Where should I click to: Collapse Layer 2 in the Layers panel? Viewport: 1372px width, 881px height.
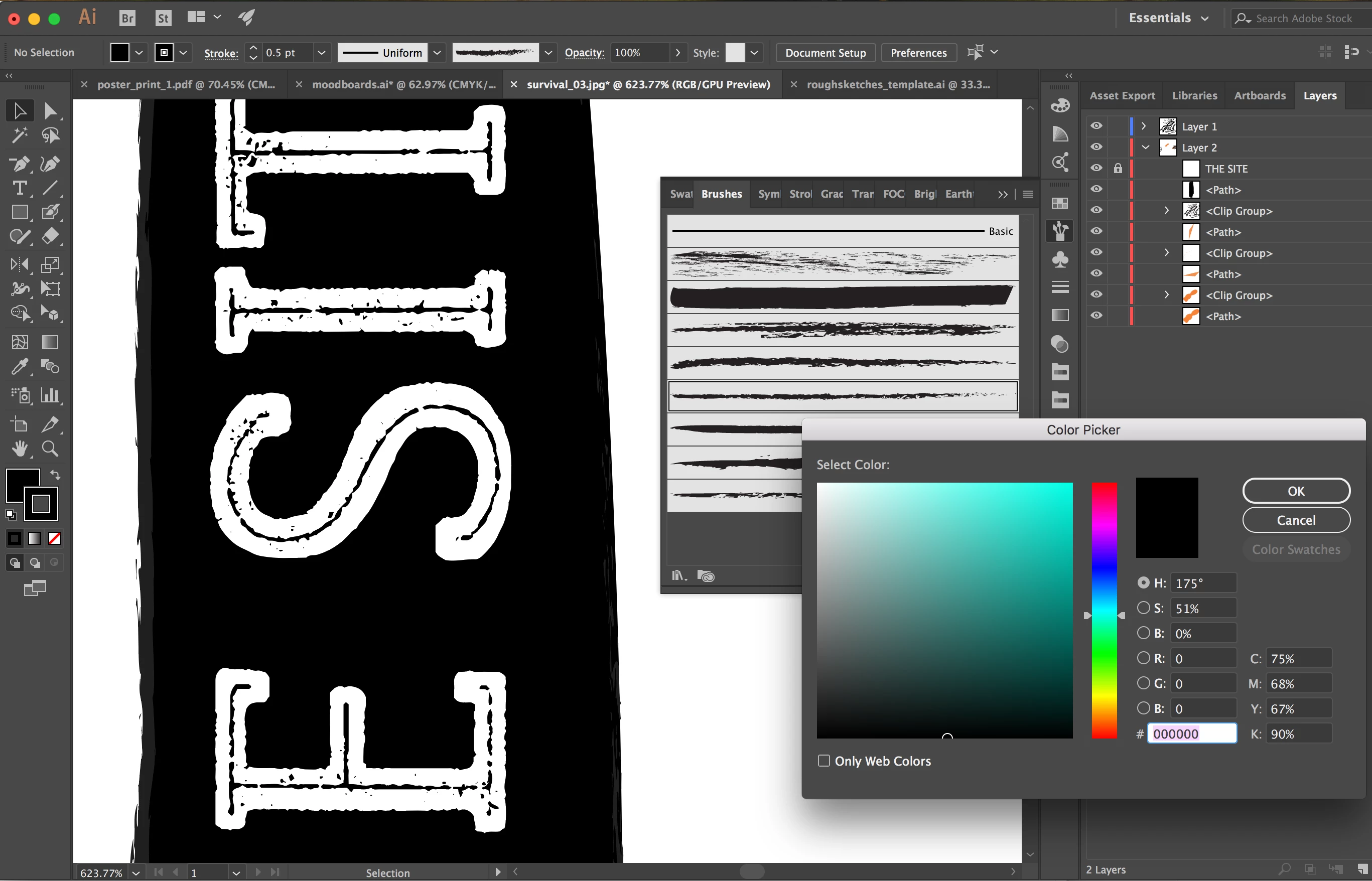click(1145, 148)
